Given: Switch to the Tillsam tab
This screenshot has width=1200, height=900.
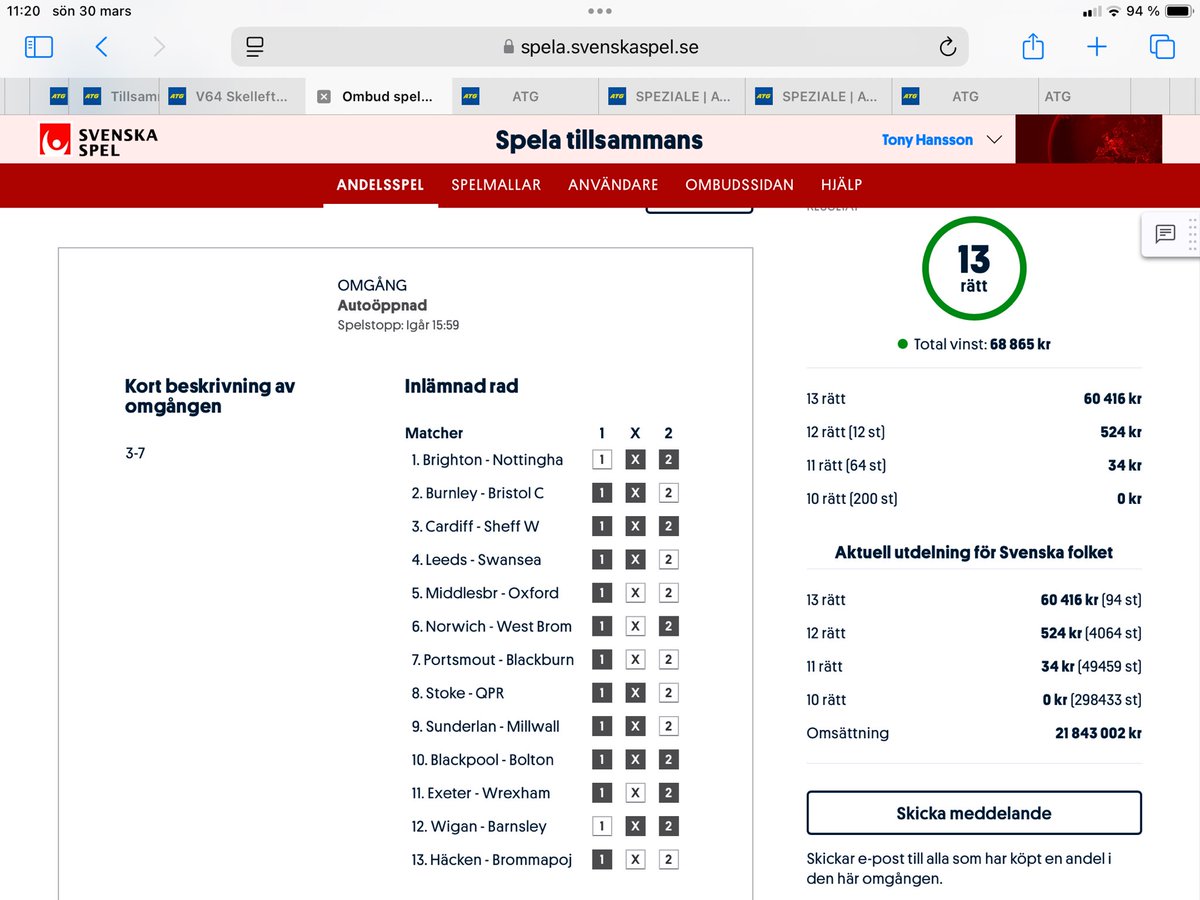Looking at the screenshot, I should (121, 97).
